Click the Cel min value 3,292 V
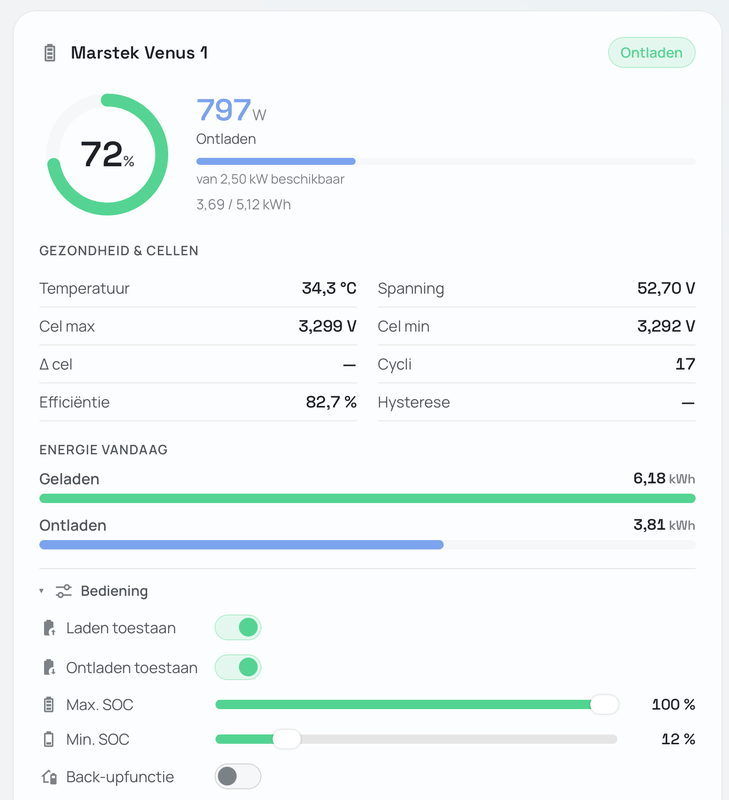Screen dimensions: 729x800 pos(666,326)
